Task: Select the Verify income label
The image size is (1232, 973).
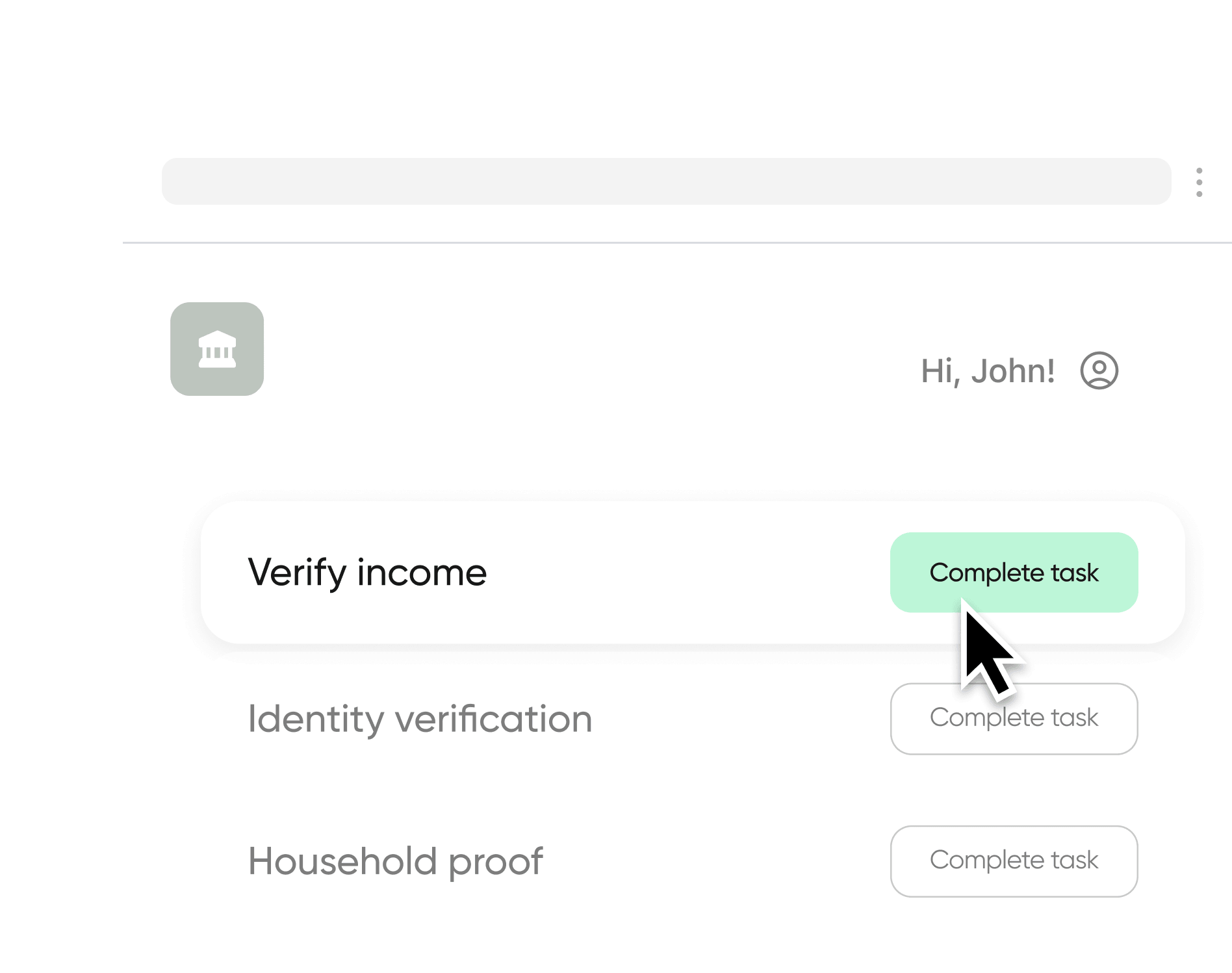Action: tap(367, 573)
